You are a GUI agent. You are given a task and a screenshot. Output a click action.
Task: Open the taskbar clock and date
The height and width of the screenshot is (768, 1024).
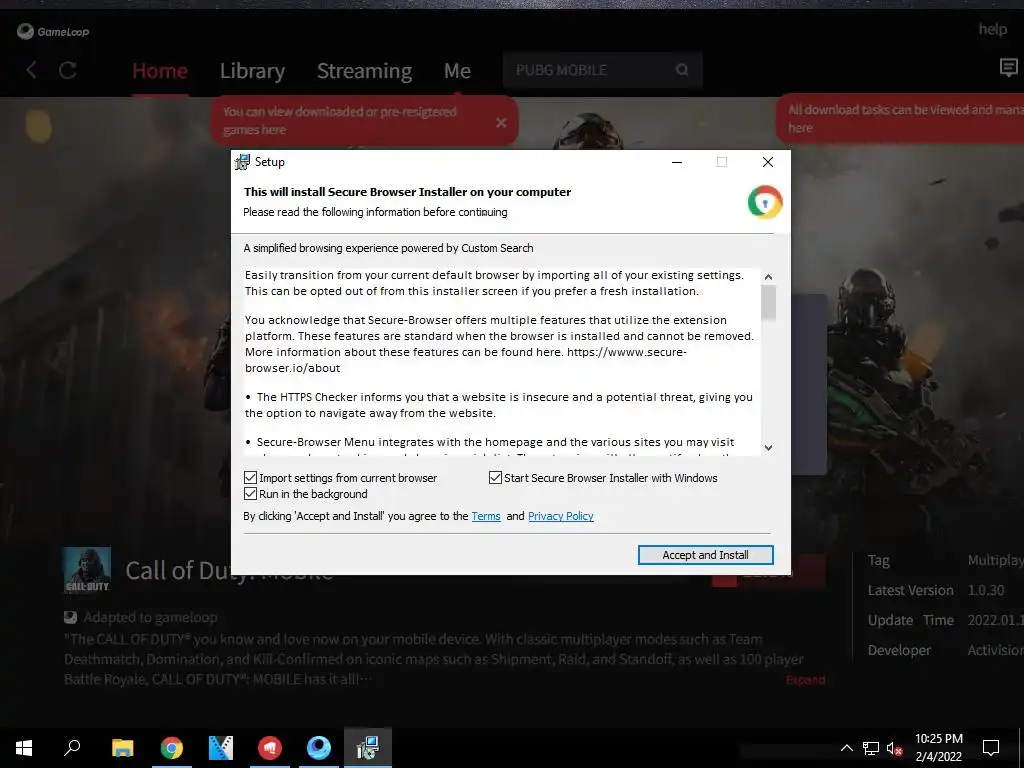[938, 748]
